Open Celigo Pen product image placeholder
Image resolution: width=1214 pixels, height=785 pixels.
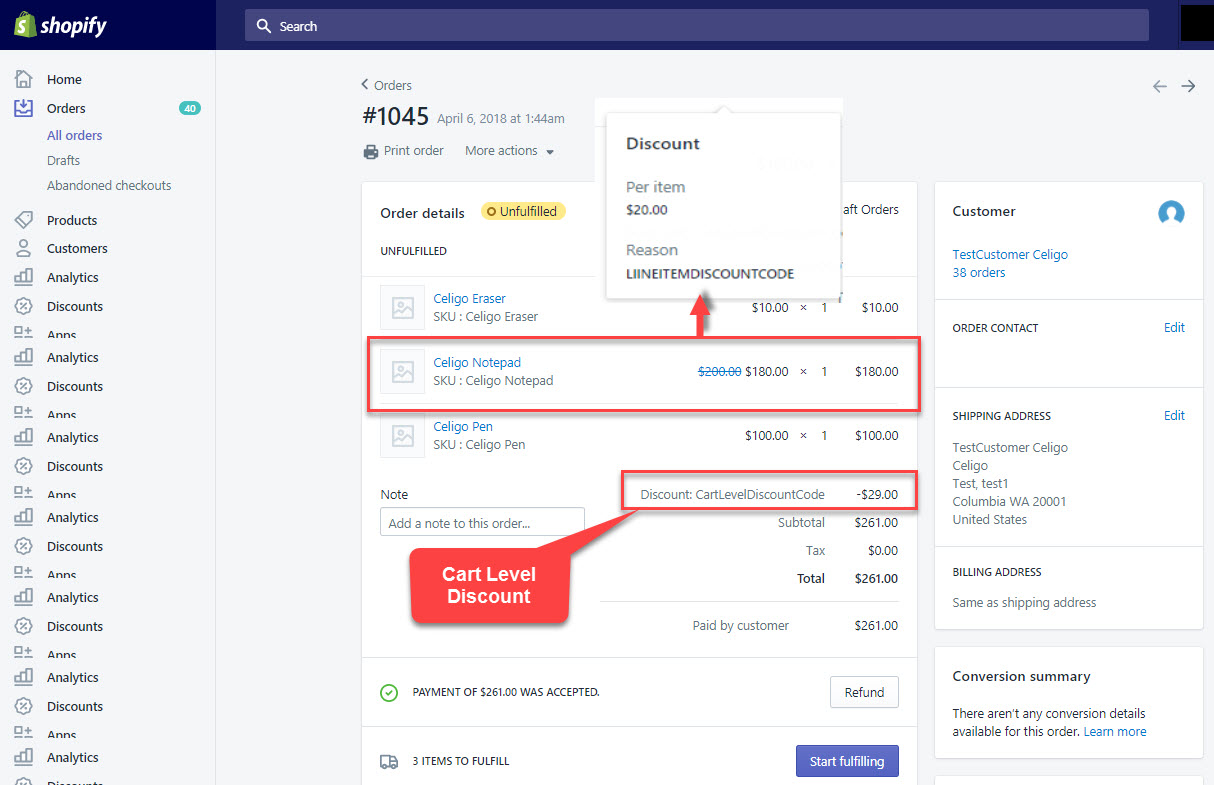pos(403,435)
